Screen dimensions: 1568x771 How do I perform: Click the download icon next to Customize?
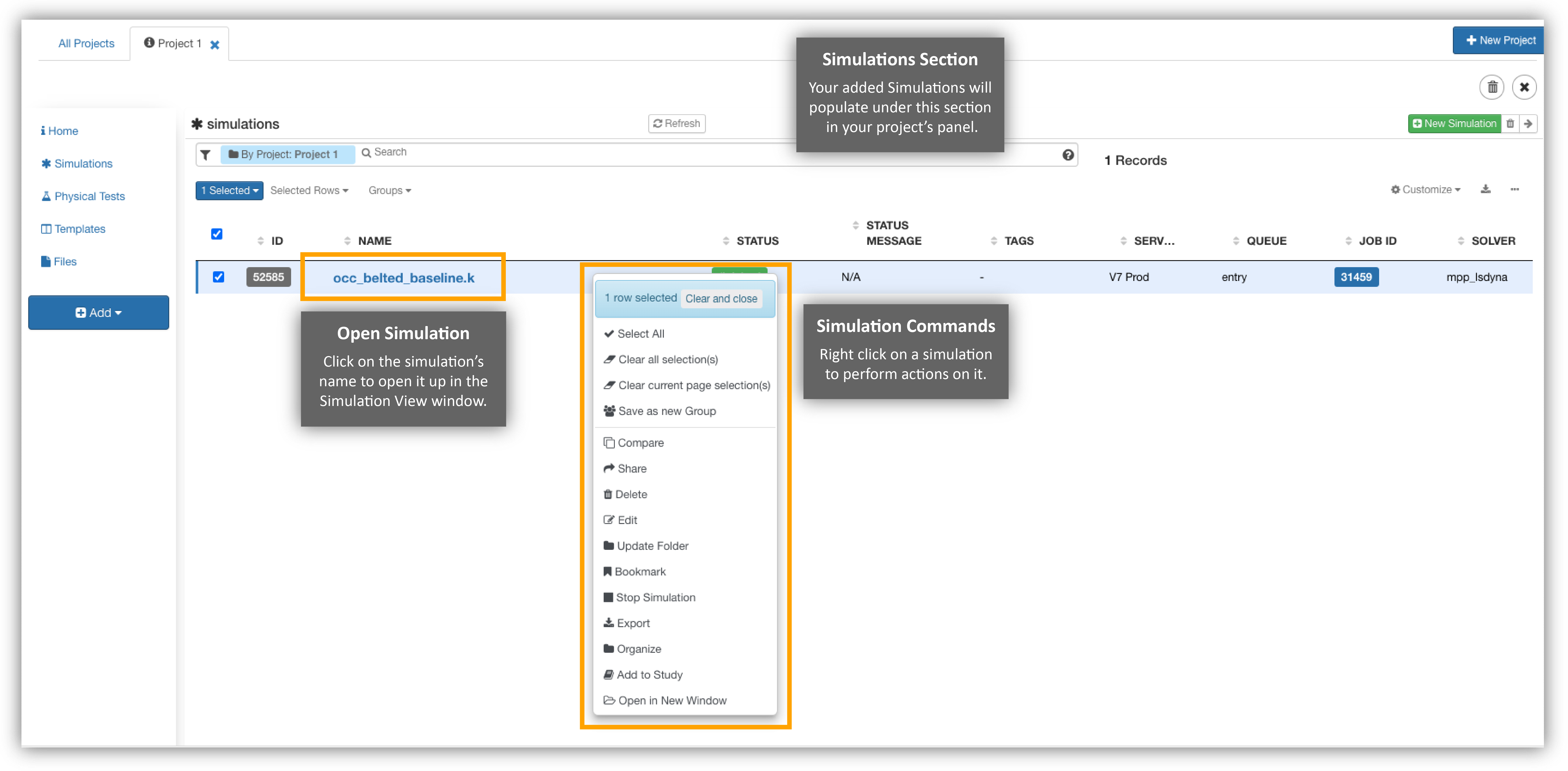tap(1486, 189)
